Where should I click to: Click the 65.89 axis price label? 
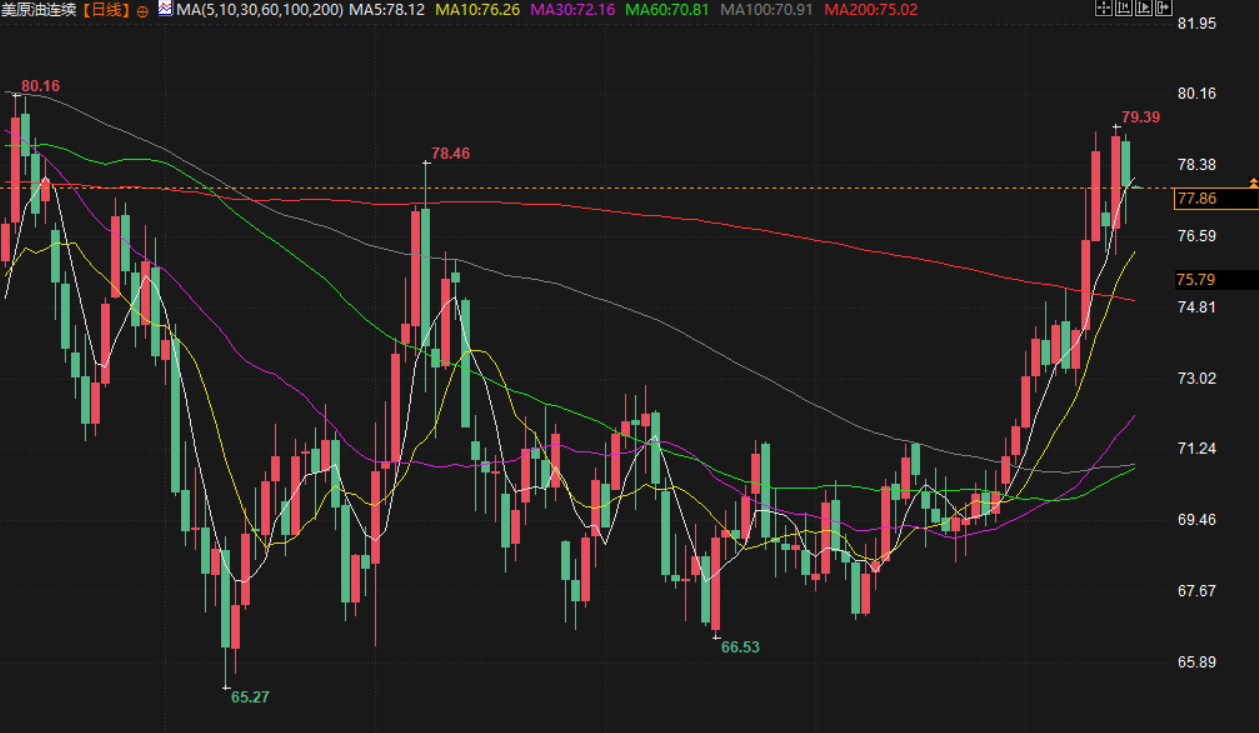(x=1197, y=662)
